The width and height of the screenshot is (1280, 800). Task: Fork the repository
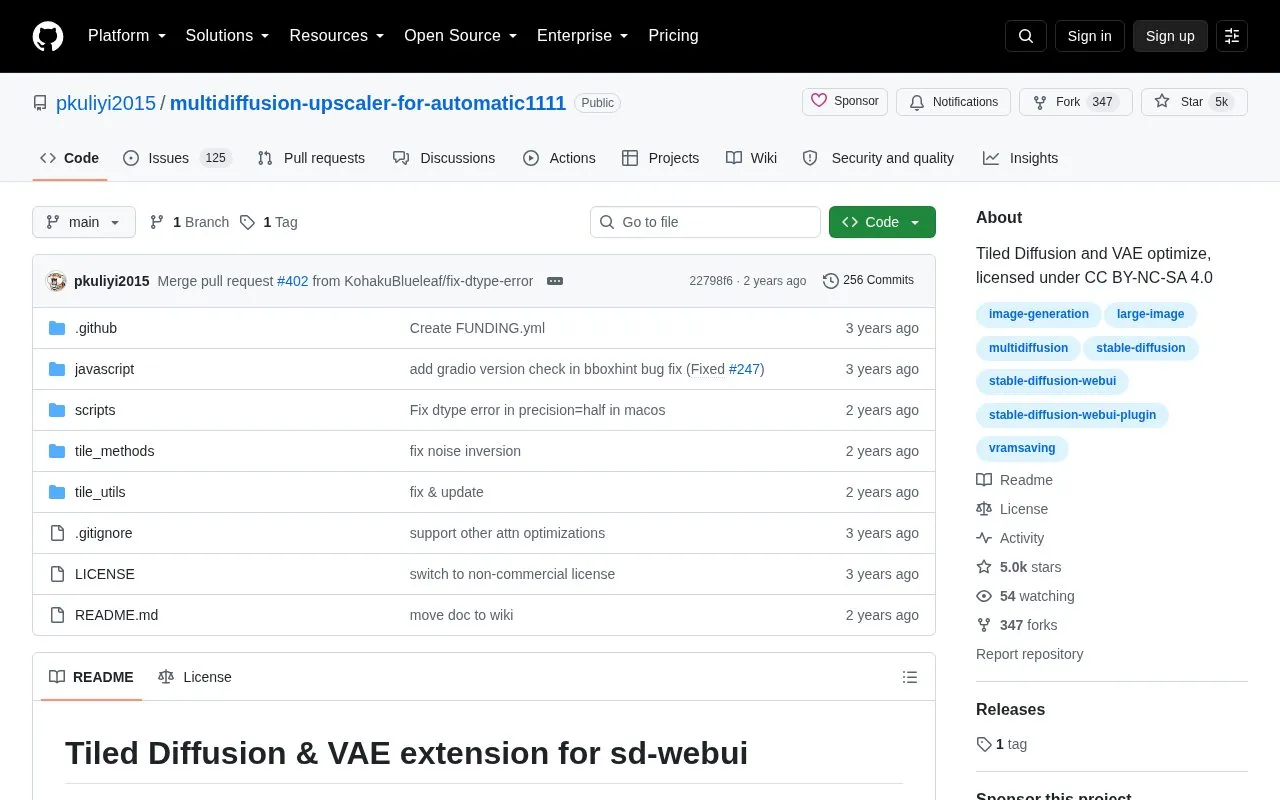[1075, 102]
